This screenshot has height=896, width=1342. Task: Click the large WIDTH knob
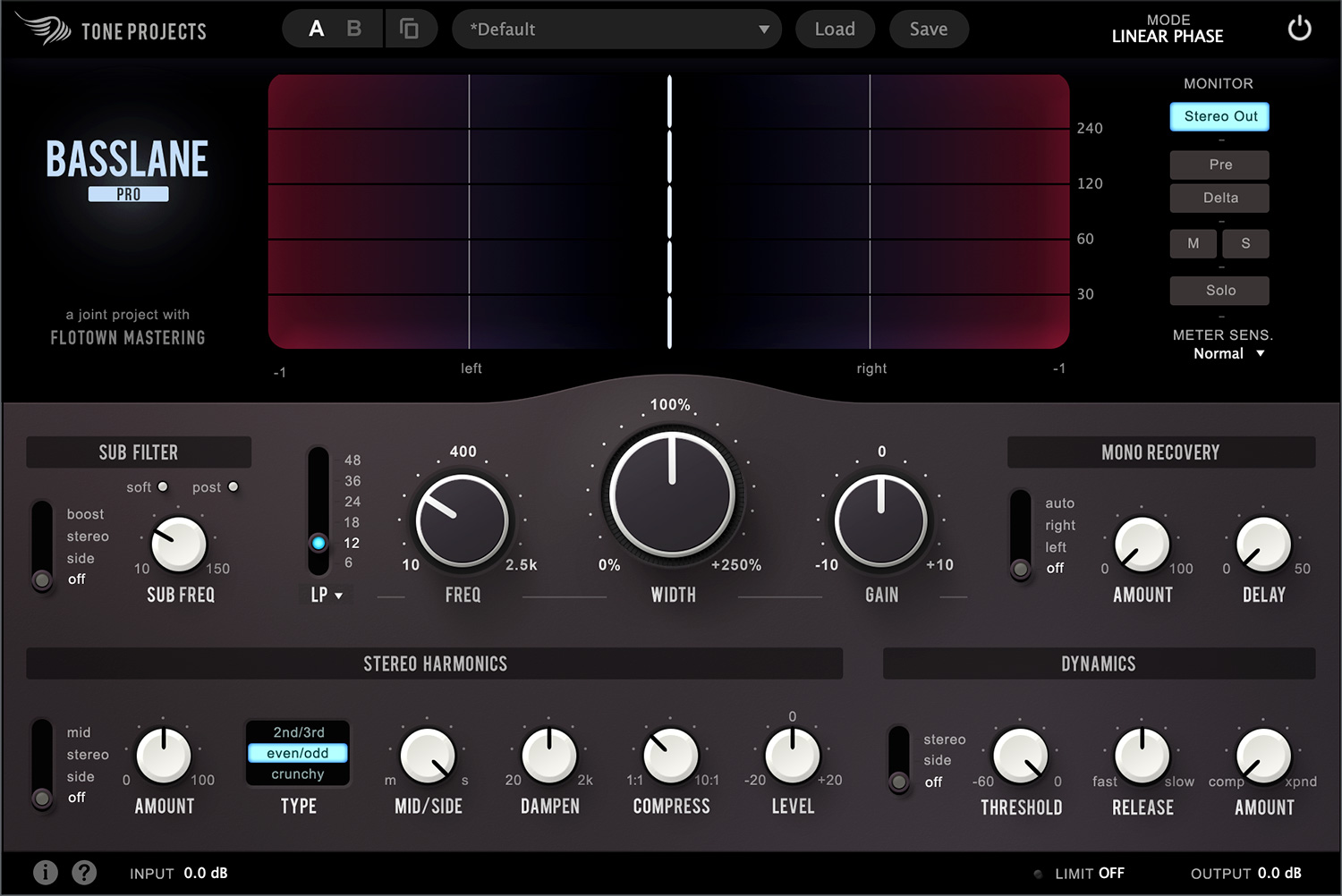tap(672, 493)
